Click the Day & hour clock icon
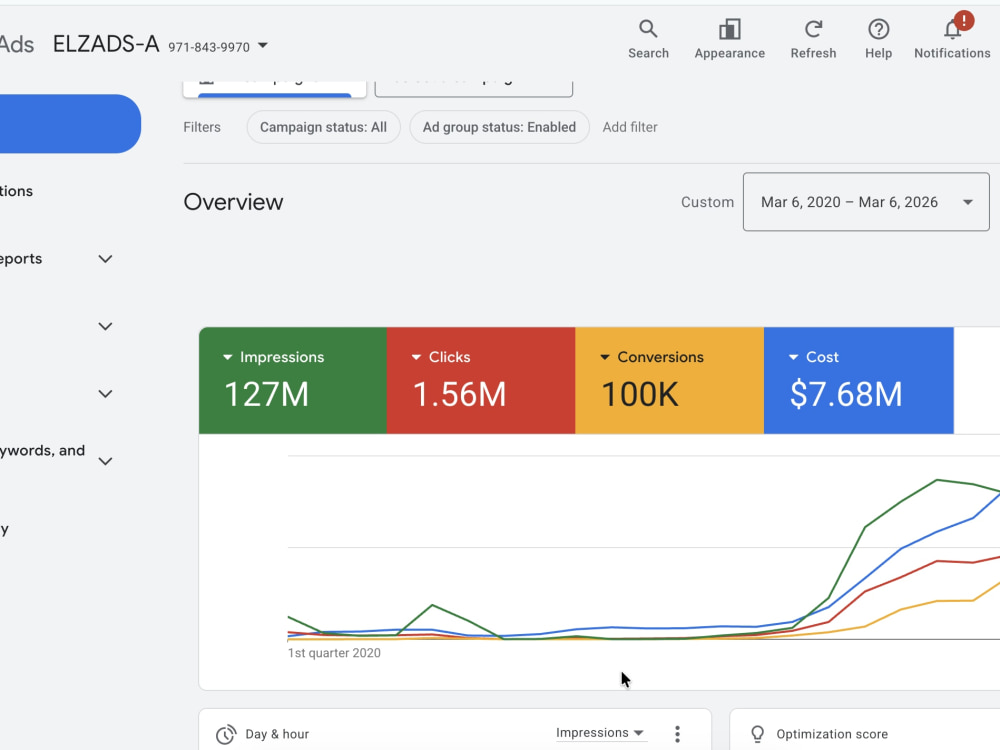 click(225, 735)
